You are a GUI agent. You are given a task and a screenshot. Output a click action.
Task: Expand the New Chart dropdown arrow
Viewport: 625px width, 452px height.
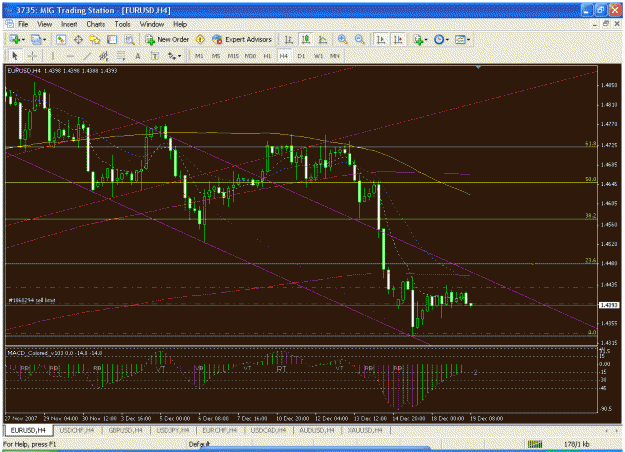[x=24, y=40]
